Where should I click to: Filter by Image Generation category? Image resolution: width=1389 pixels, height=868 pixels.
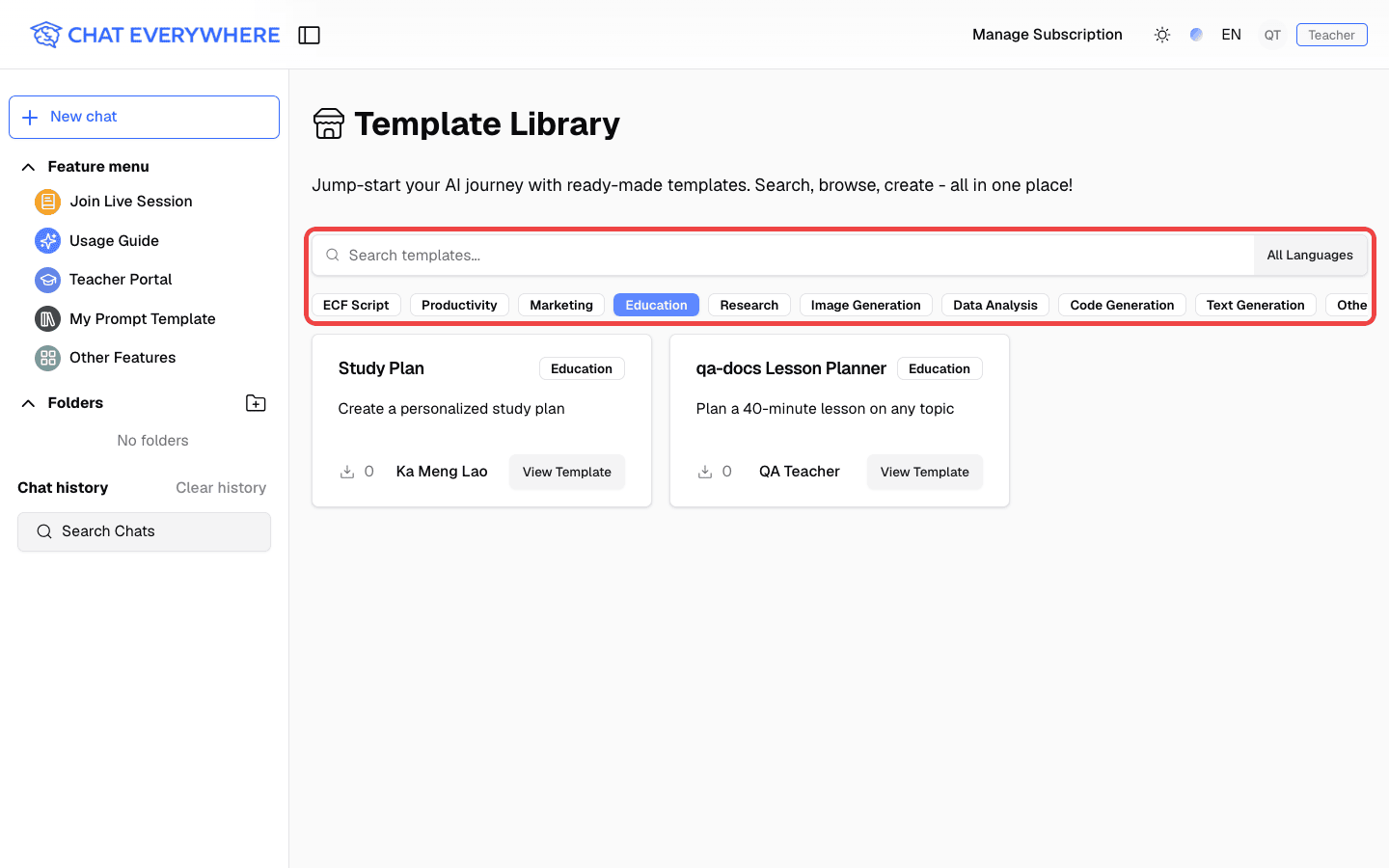pyautogui.click(x=866, y=305)
